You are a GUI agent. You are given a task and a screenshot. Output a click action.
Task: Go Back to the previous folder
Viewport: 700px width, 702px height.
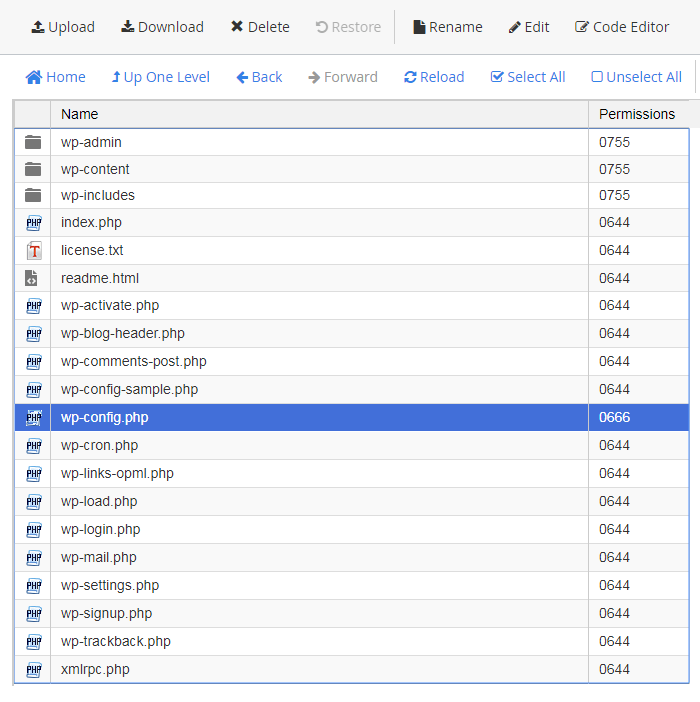pos(259,77)
